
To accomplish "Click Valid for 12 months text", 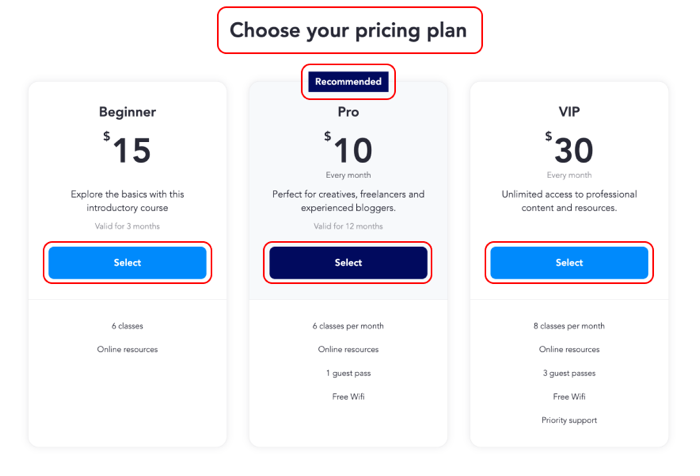I will click(x=348, y=226).
